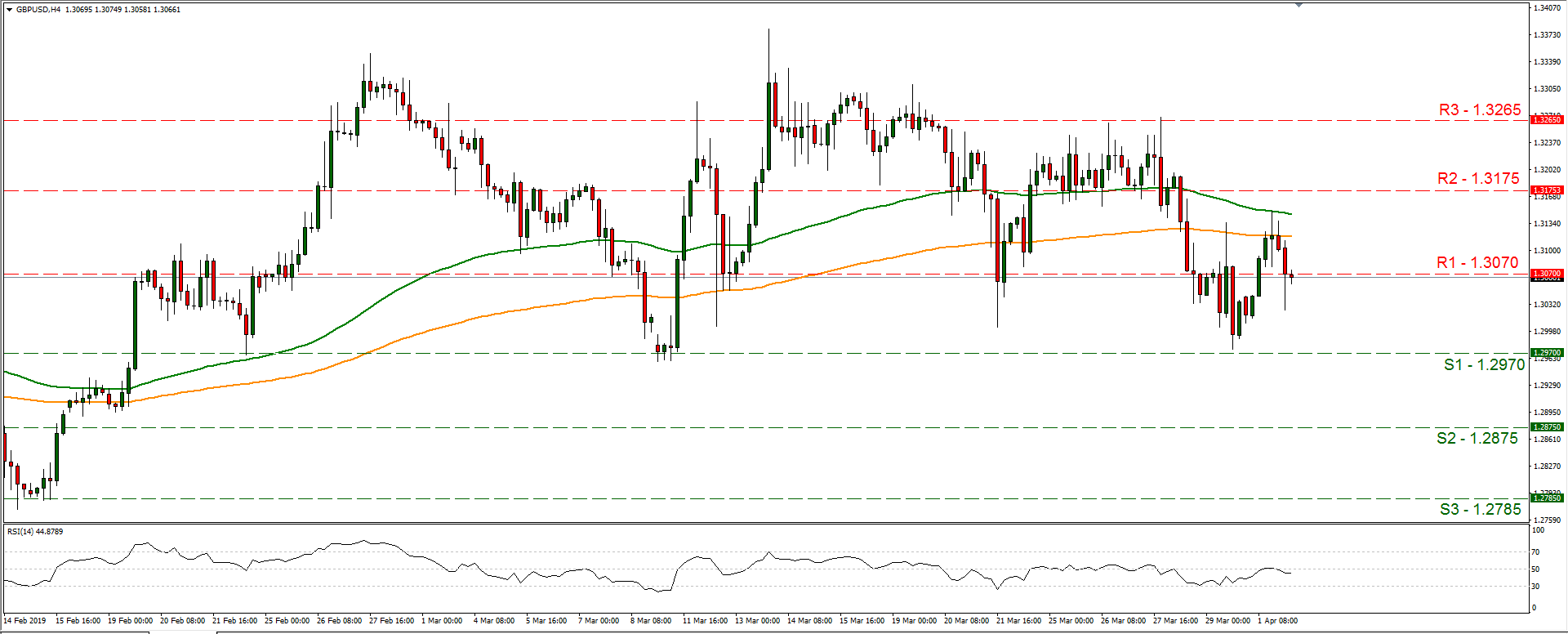Screen dimensions: 1568x634
Task: Click the 1.34070 price scale value
Action: tap(1548, 8)
